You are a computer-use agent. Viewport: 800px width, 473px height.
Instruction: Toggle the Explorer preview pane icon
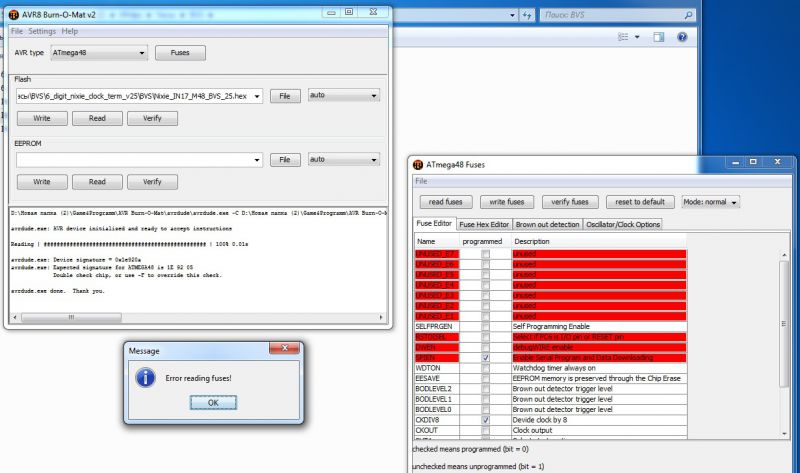pyautogui.click(x=660, y=38)
